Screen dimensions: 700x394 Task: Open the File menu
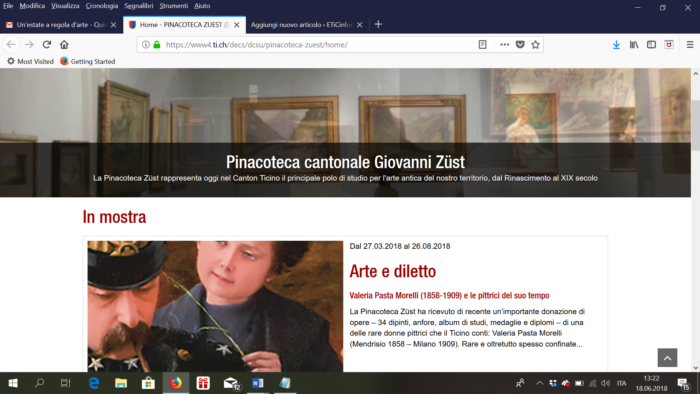point(8,6)
